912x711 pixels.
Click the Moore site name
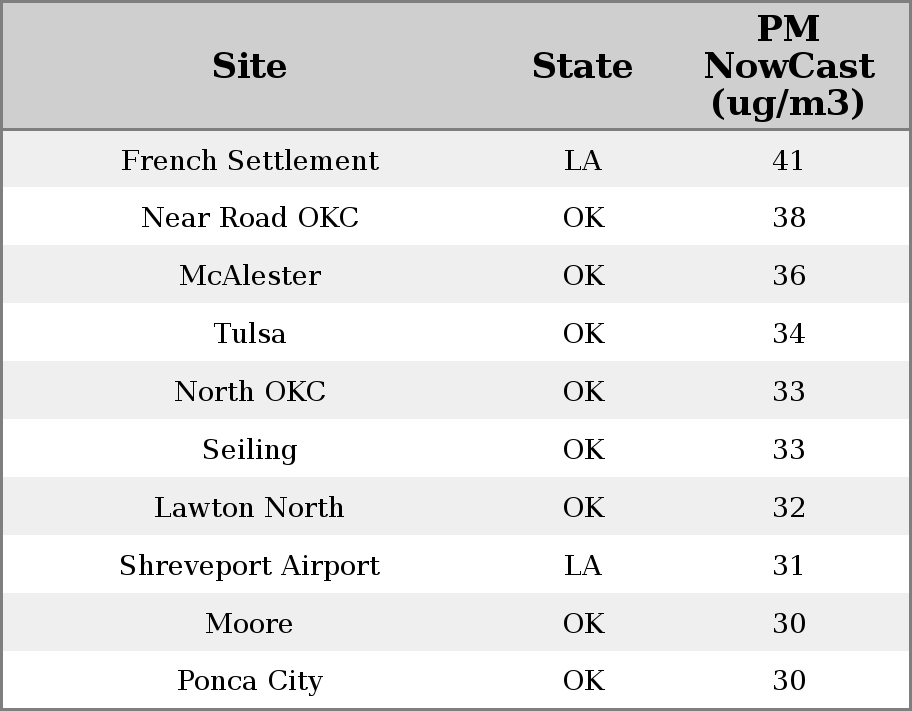click(x=250, y=624)
